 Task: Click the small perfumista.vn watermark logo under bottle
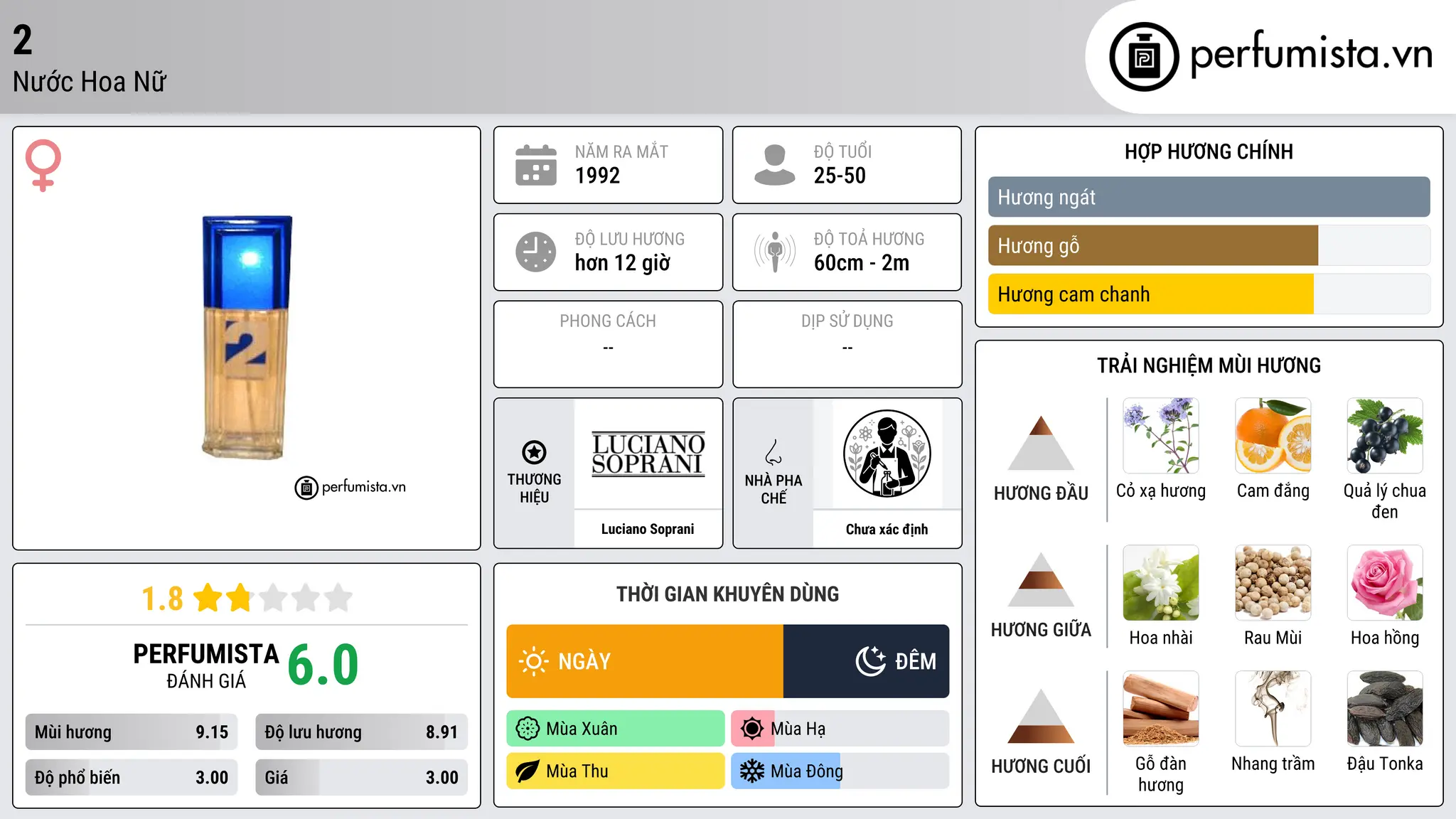point(350,488)
